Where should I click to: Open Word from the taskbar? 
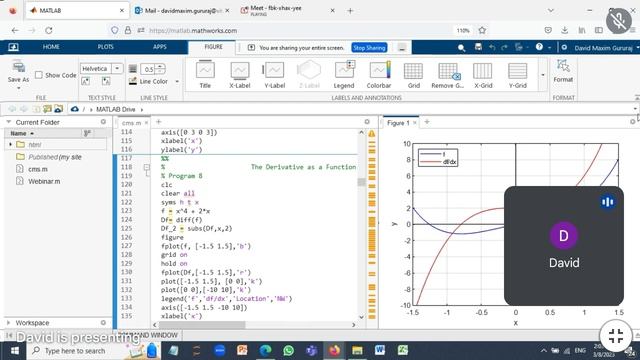(380, 350)
